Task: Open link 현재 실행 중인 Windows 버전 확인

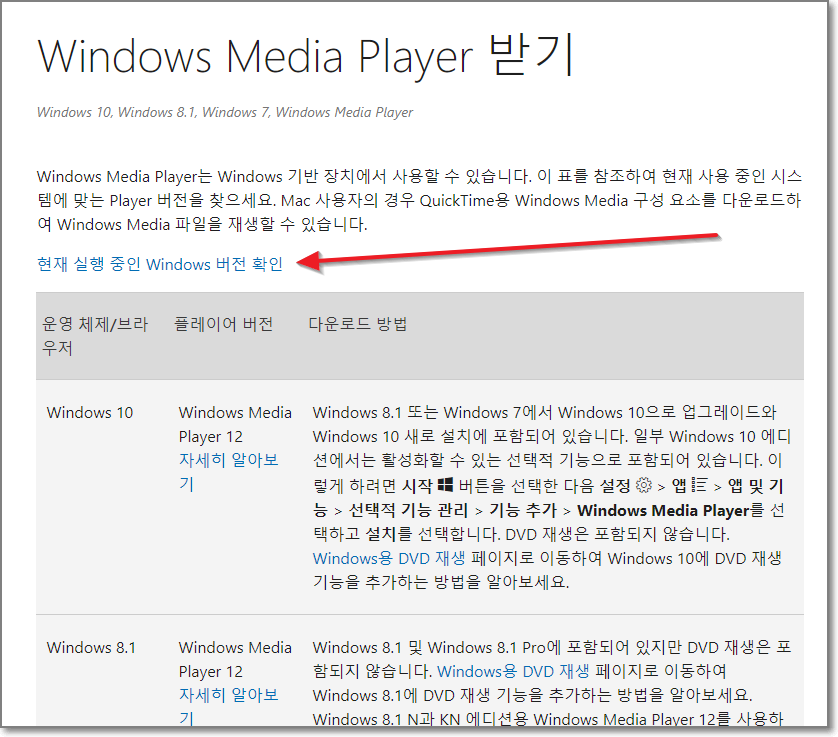Action: [160, 264]
